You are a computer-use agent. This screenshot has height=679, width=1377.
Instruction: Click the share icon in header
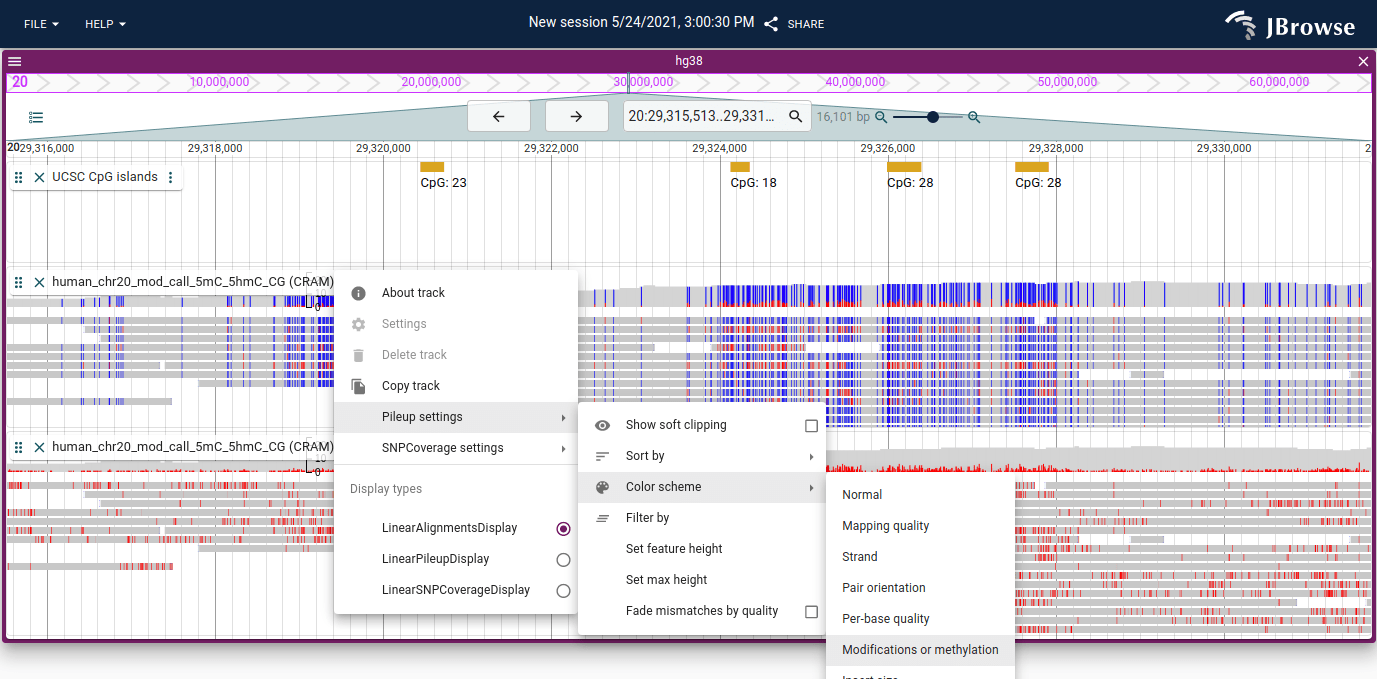(771, 23)
